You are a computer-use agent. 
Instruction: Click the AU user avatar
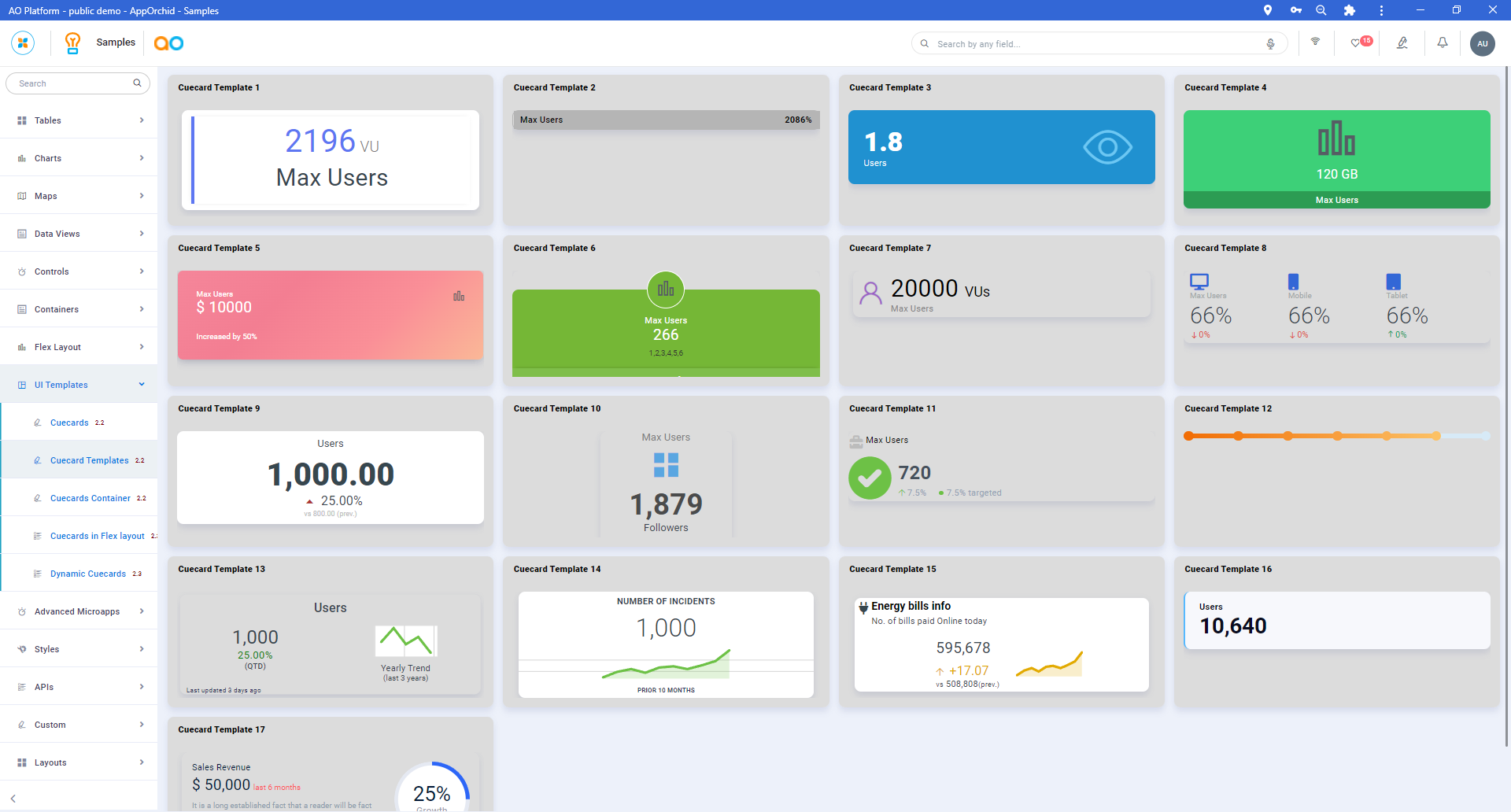click(x=1482, y=43)
